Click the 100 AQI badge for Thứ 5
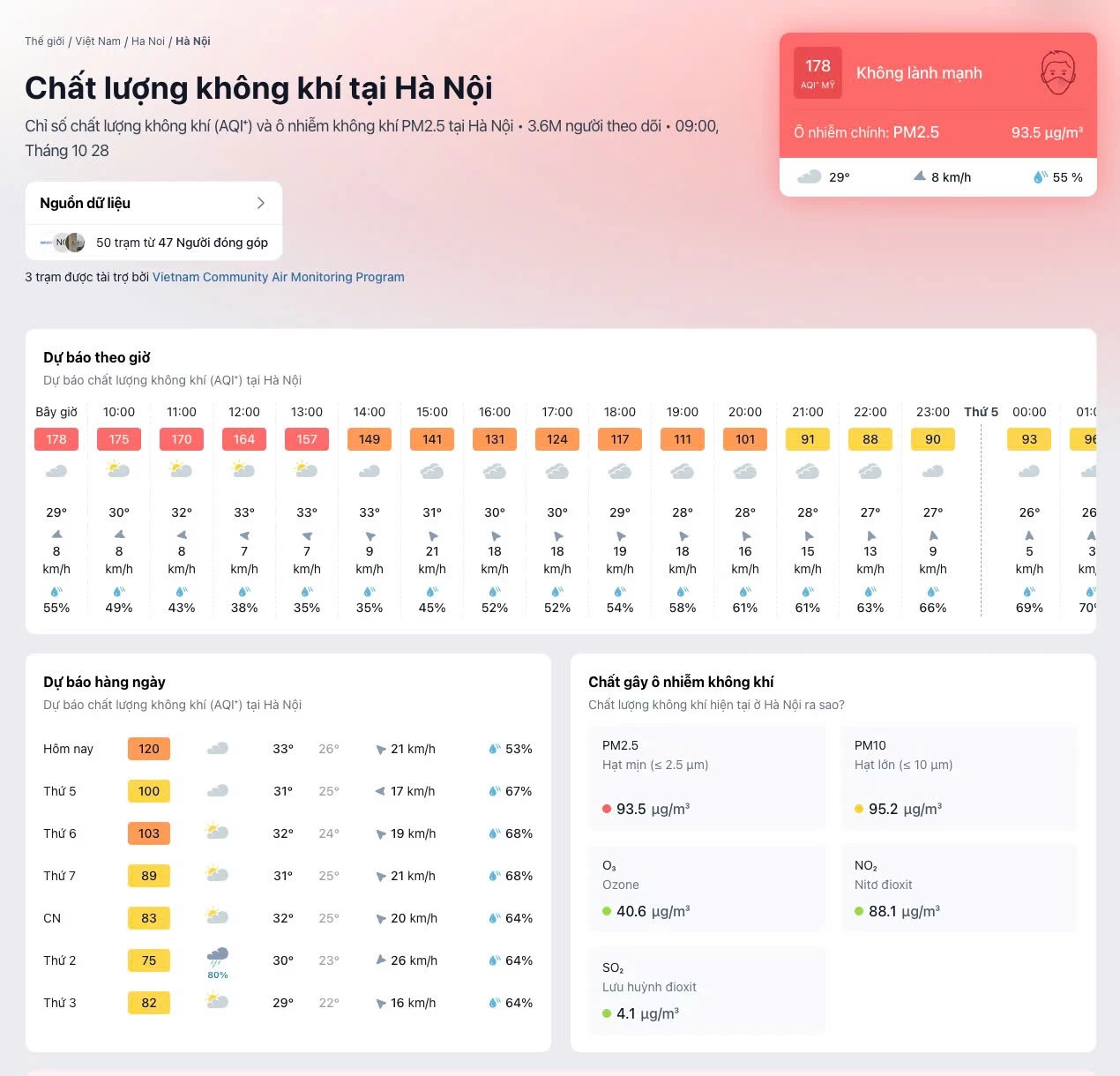 149,791
